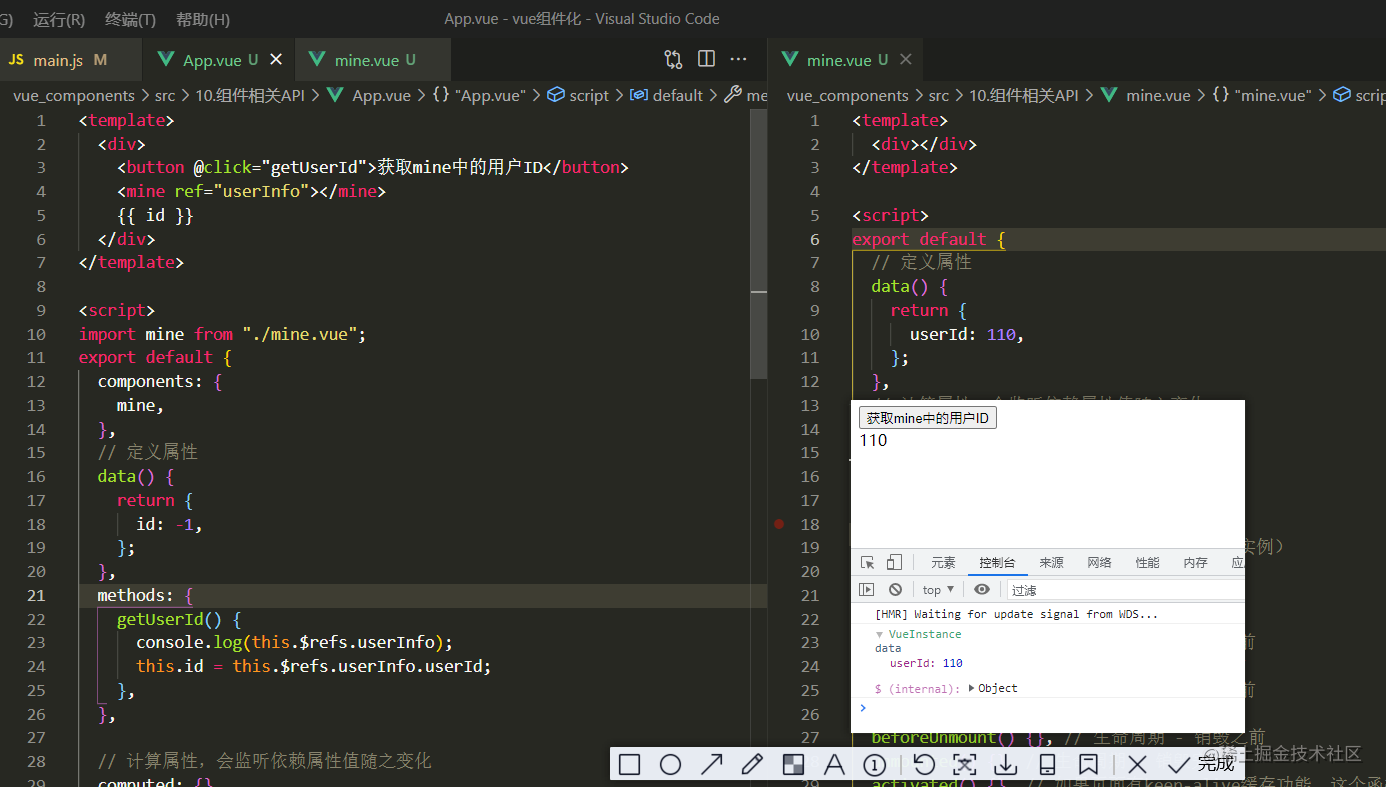Save the screenshot with download icon
Image resolution: width=1386 pixels, height=787 pixels.
[x=1006, y=765]
